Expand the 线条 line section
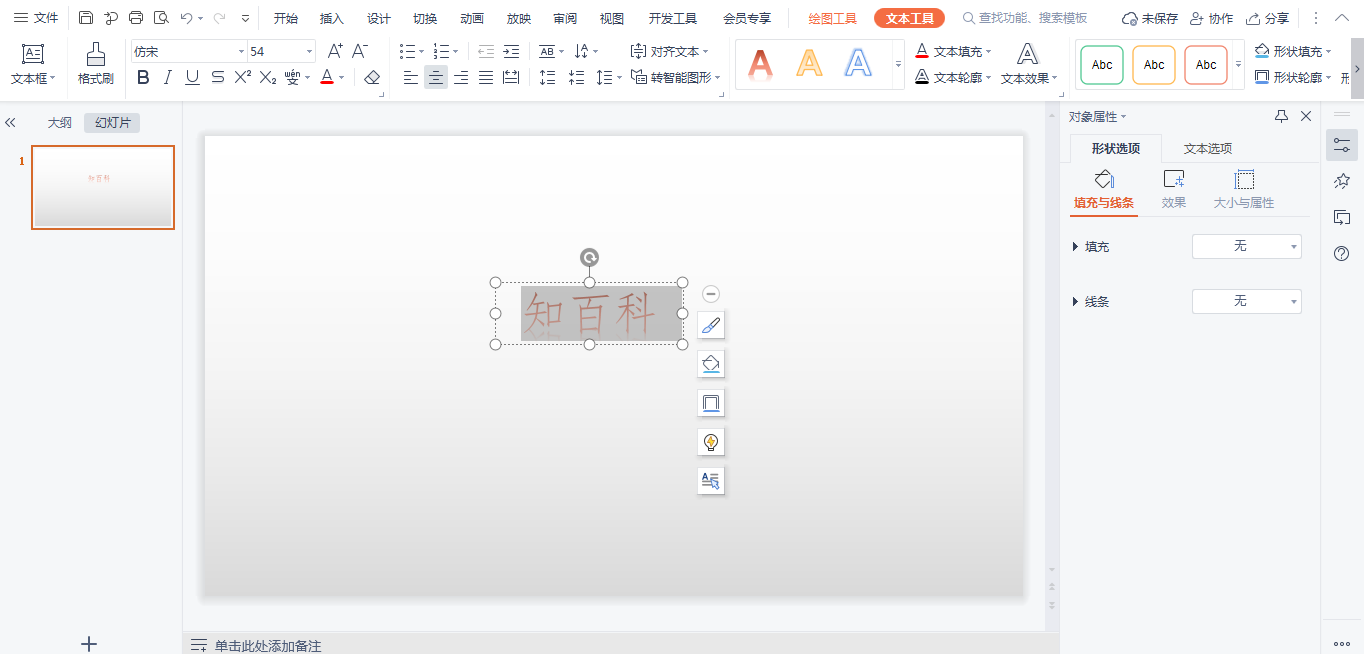Viewport: 1364px width, 654px height. (x=1076, y=301)
